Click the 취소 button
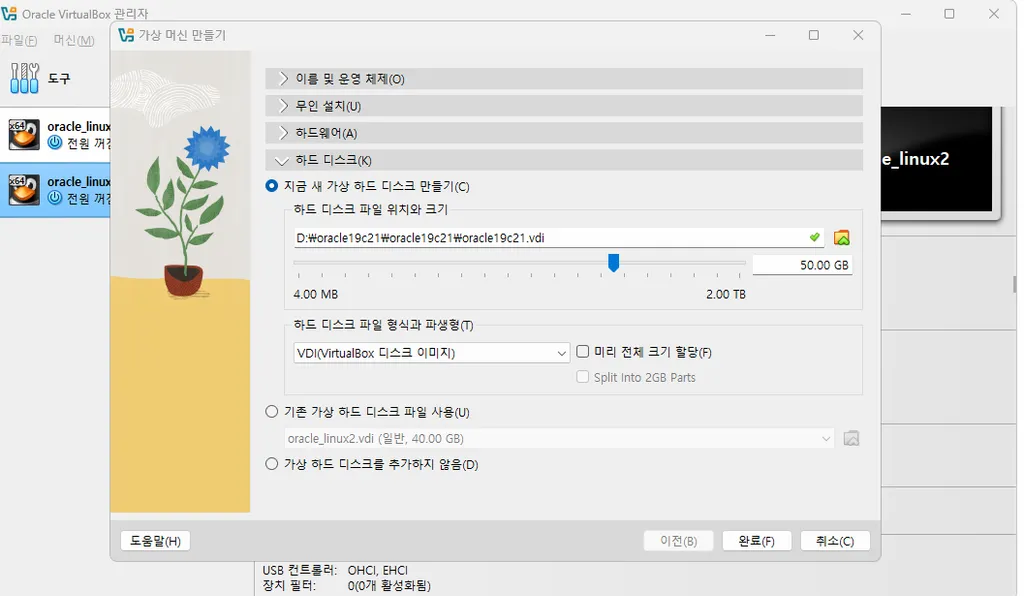This screenshot has width=1024, height=596. pos(835,541)
